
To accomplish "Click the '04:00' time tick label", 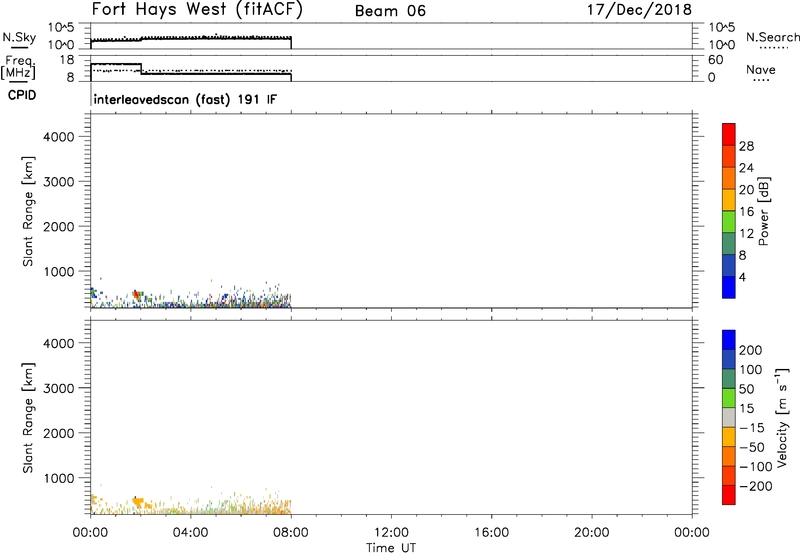I will click(x=190, y=533).
